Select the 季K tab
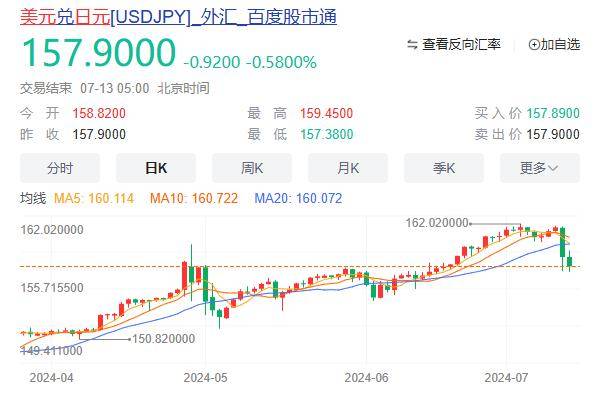 (x=444, y=168)
